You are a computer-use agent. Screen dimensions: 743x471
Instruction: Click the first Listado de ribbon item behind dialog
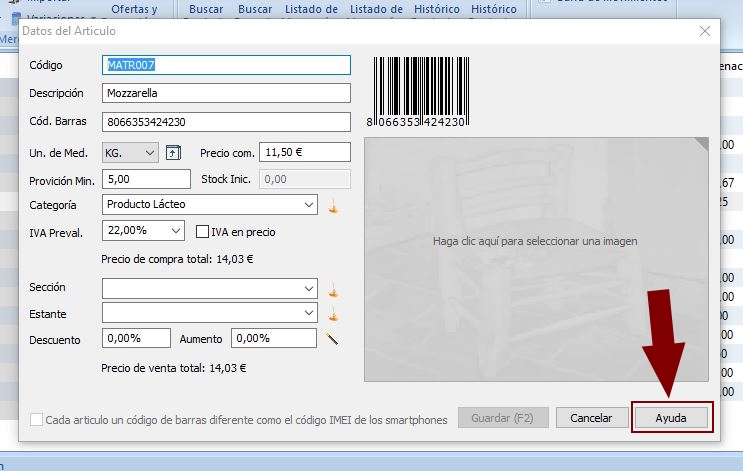pos(311,9)
